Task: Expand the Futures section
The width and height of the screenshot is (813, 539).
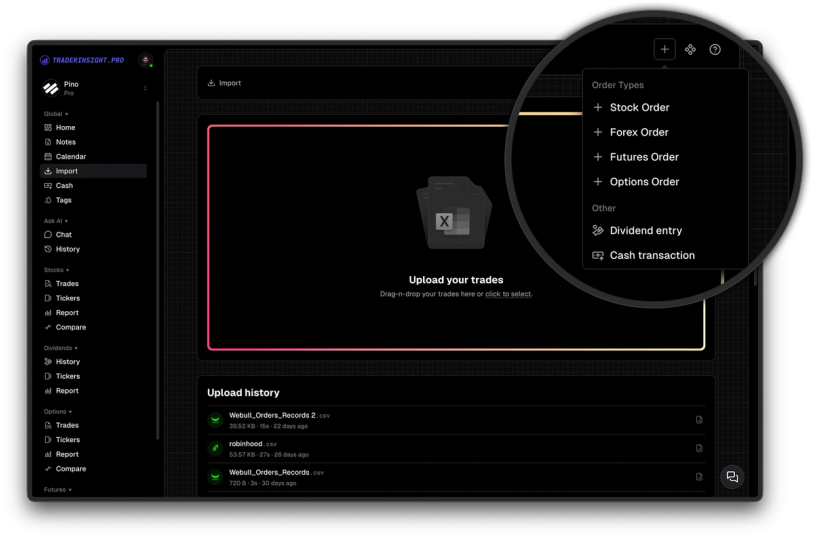Action: (58, 490)
